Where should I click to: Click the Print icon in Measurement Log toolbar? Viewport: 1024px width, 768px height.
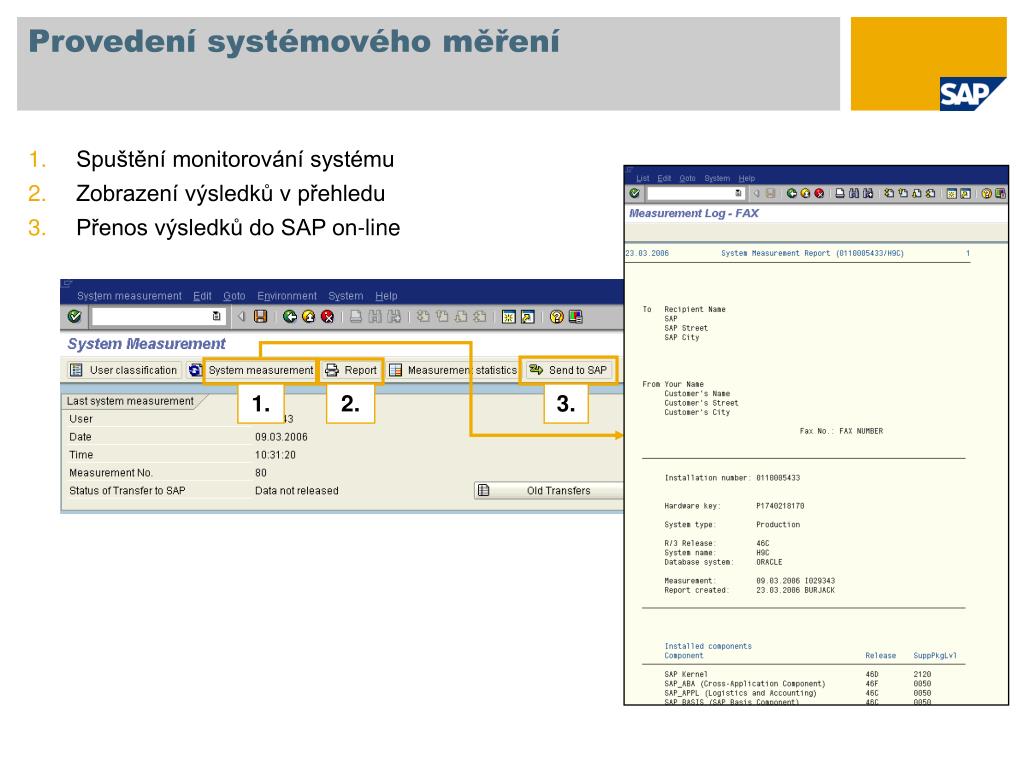[840, 193]
